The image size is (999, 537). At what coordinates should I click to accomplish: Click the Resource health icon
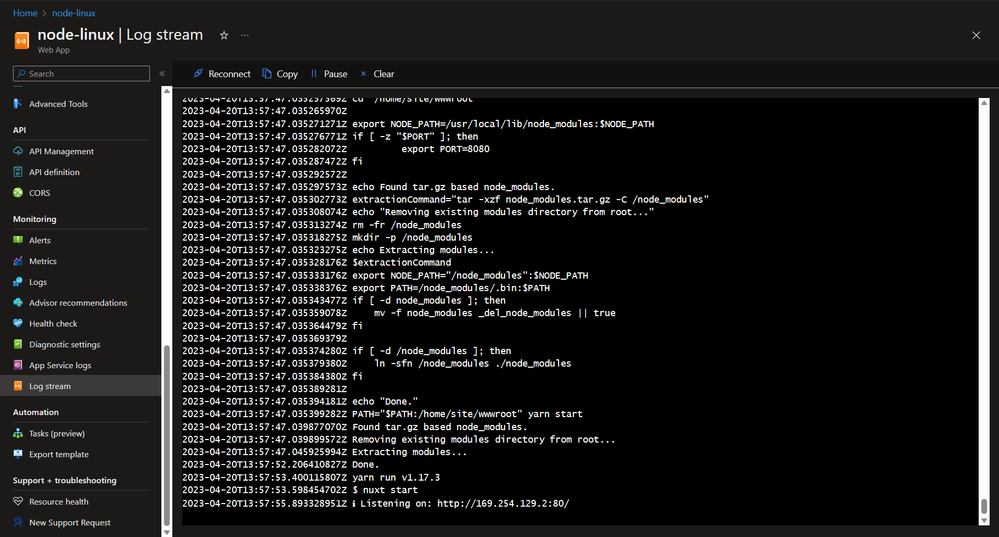(18, 501)
